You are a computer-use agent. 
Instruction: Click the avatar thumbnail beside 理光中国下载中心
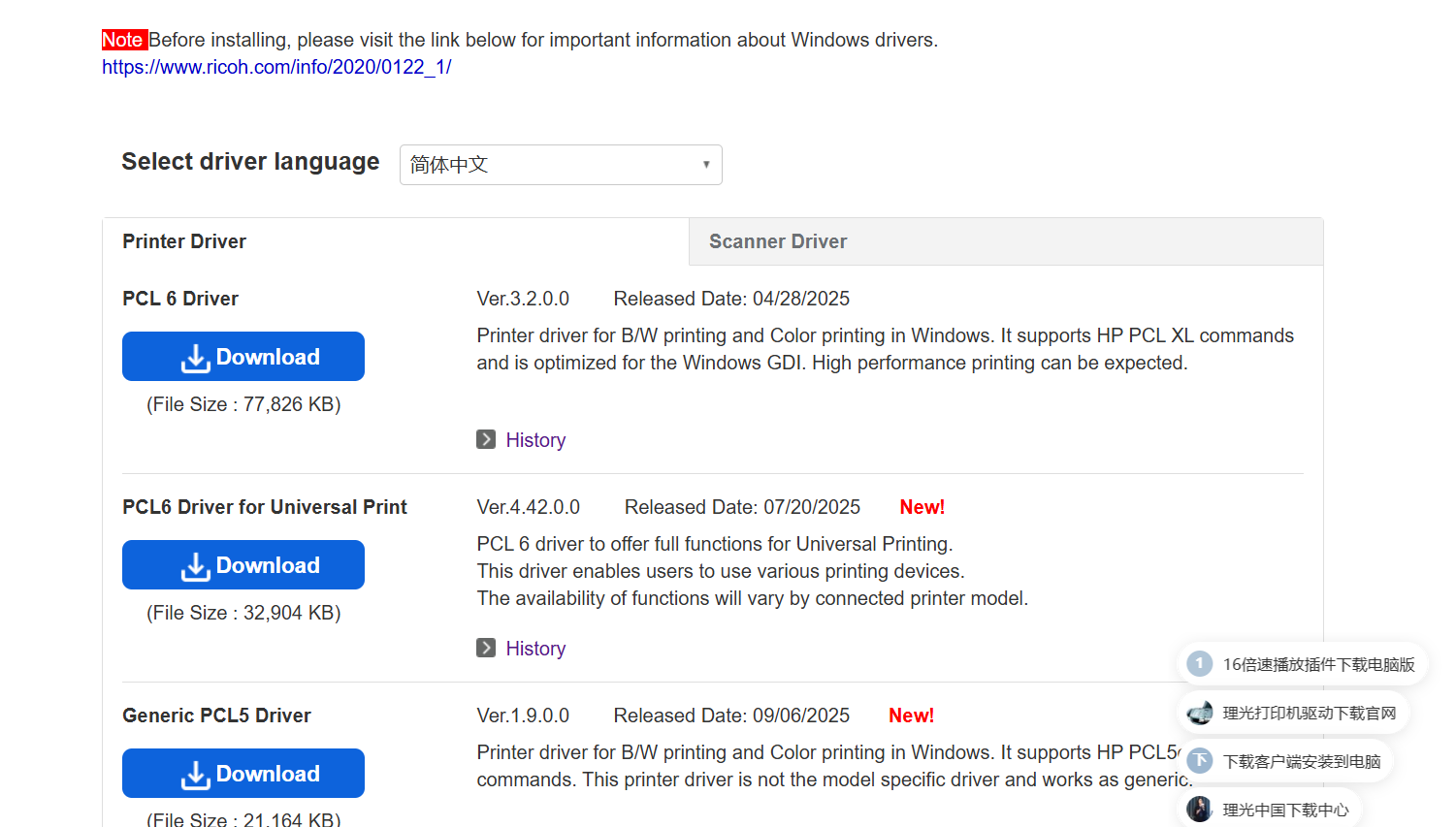1200,809
